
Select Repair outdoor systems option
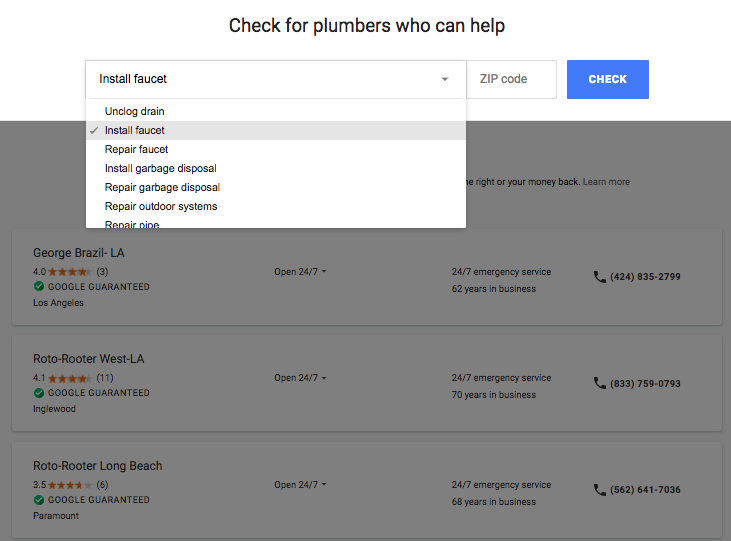pos(276,206)
